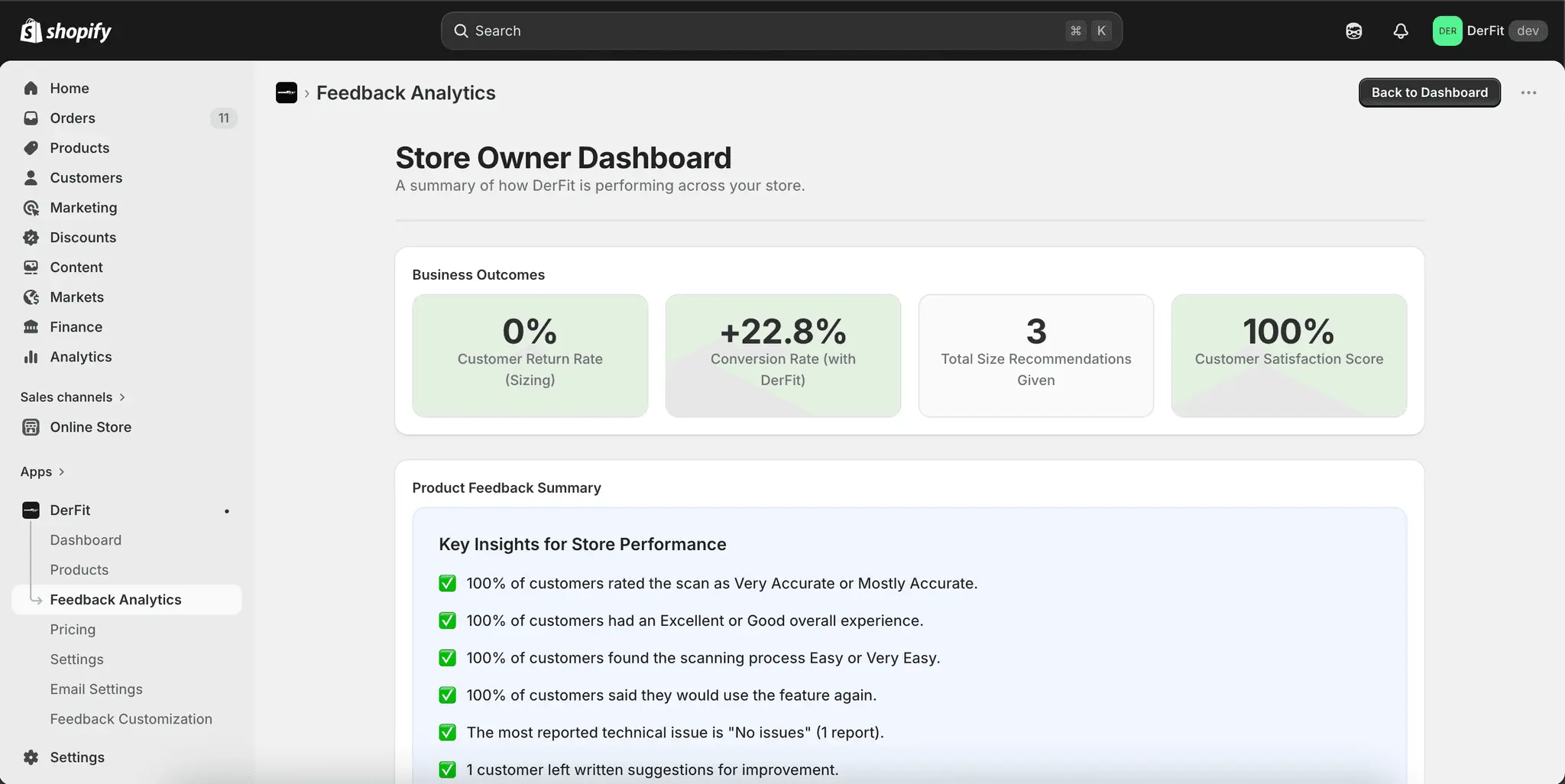Open DerFit Pricing sub-page

(73, 629)
